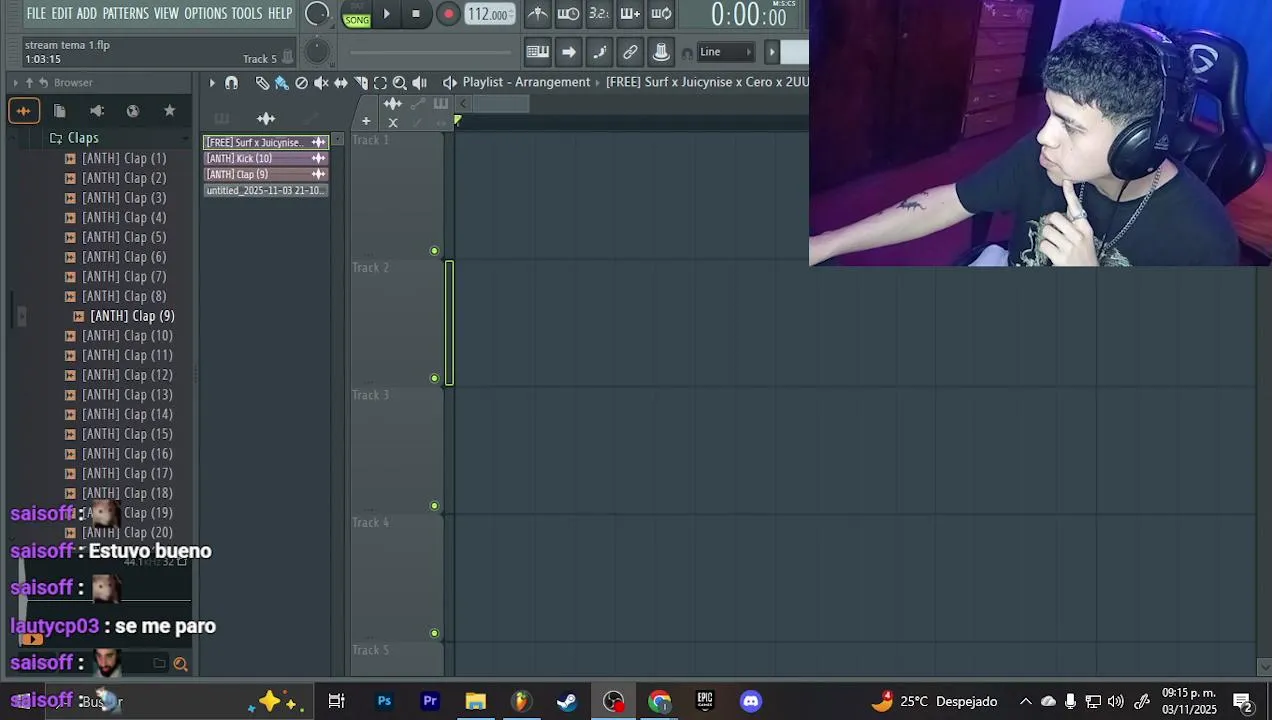Click the main pitch knob
The image size is (1272, 720).
317,52
